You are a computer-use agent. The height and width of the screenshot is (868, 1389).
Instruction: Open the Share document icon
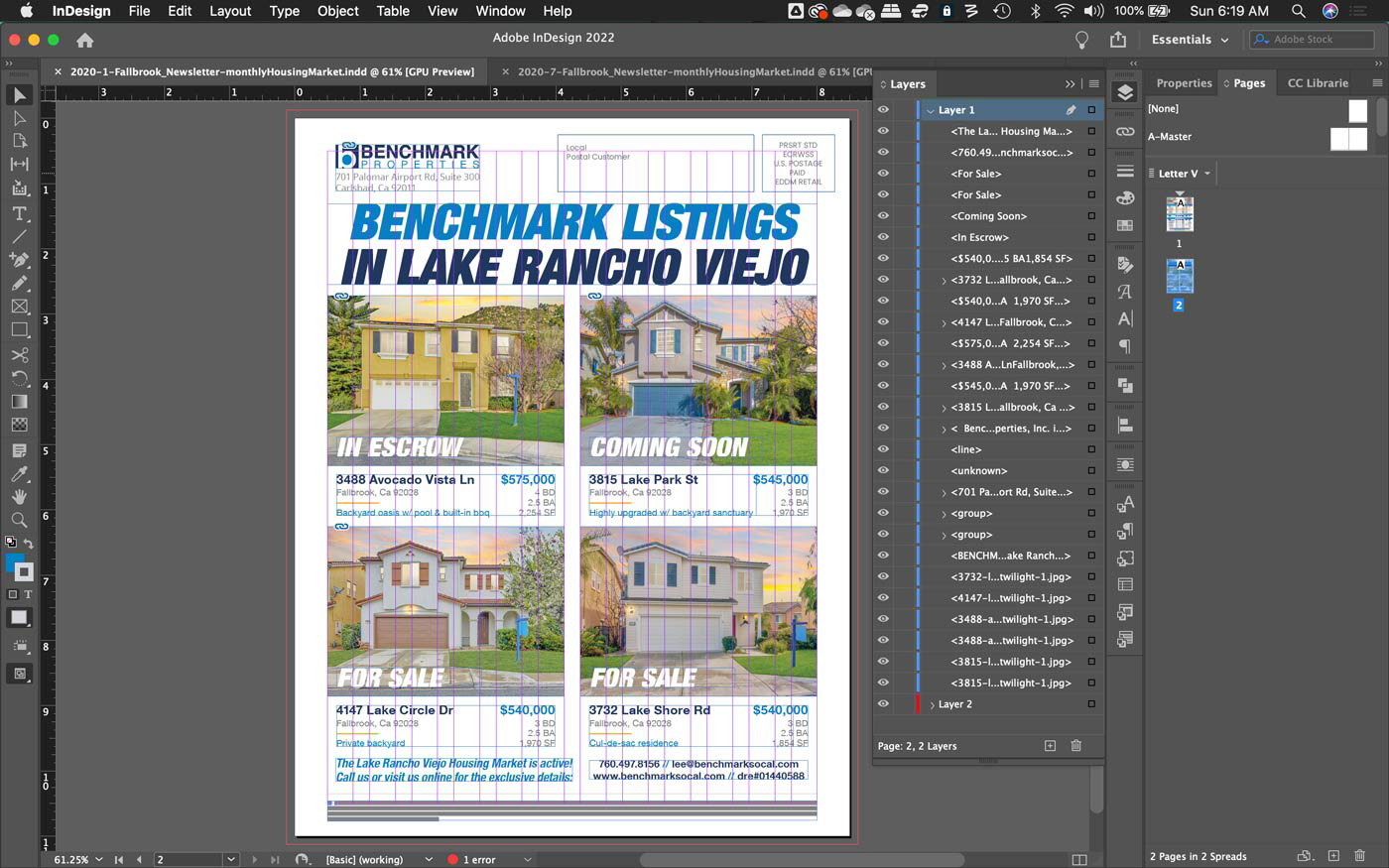1118,40
